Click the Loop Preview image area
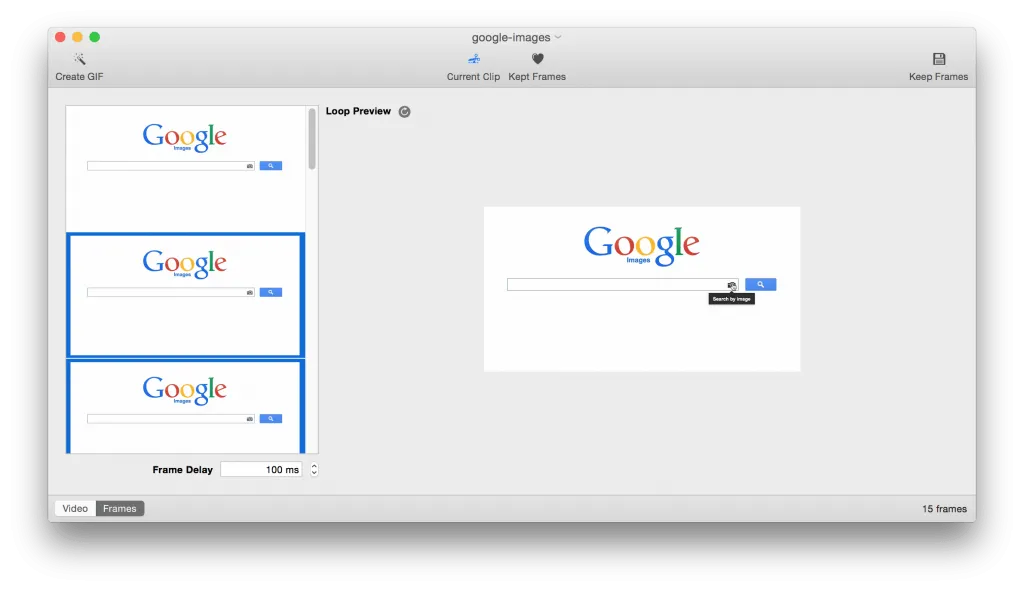 tap(641, 289)
